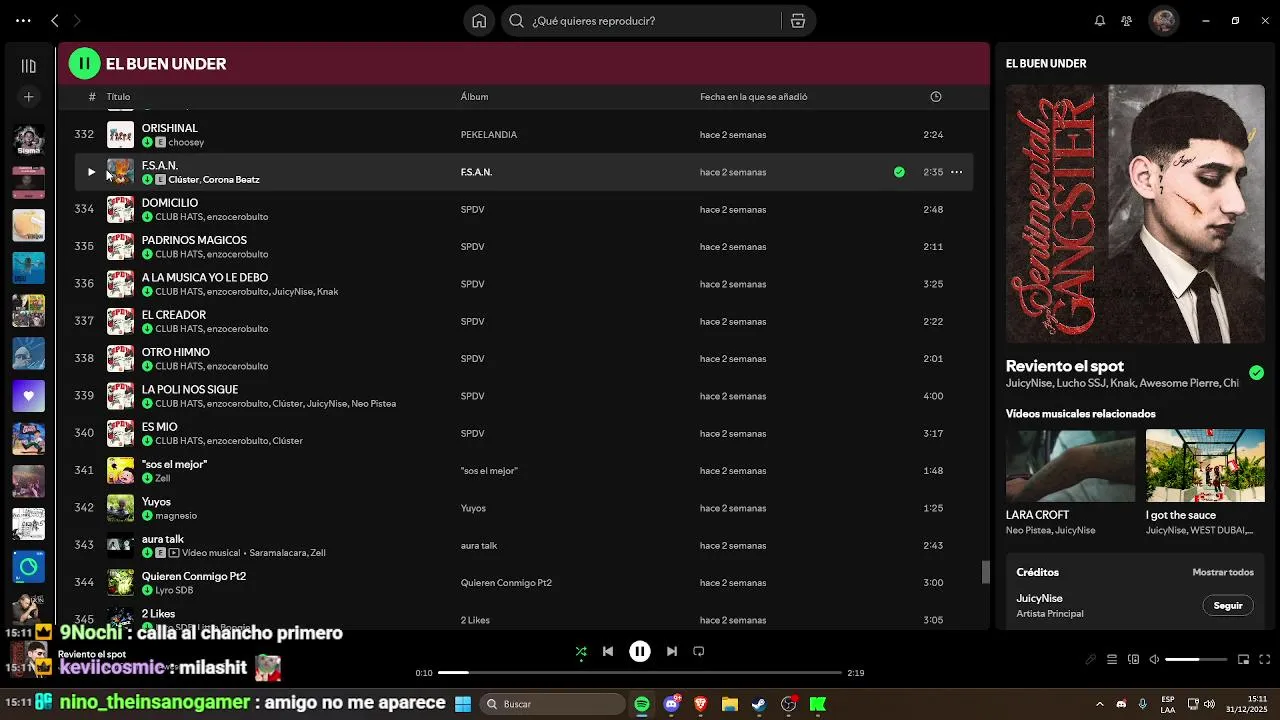Open artist Corona Beatz link

click(231, 180)
